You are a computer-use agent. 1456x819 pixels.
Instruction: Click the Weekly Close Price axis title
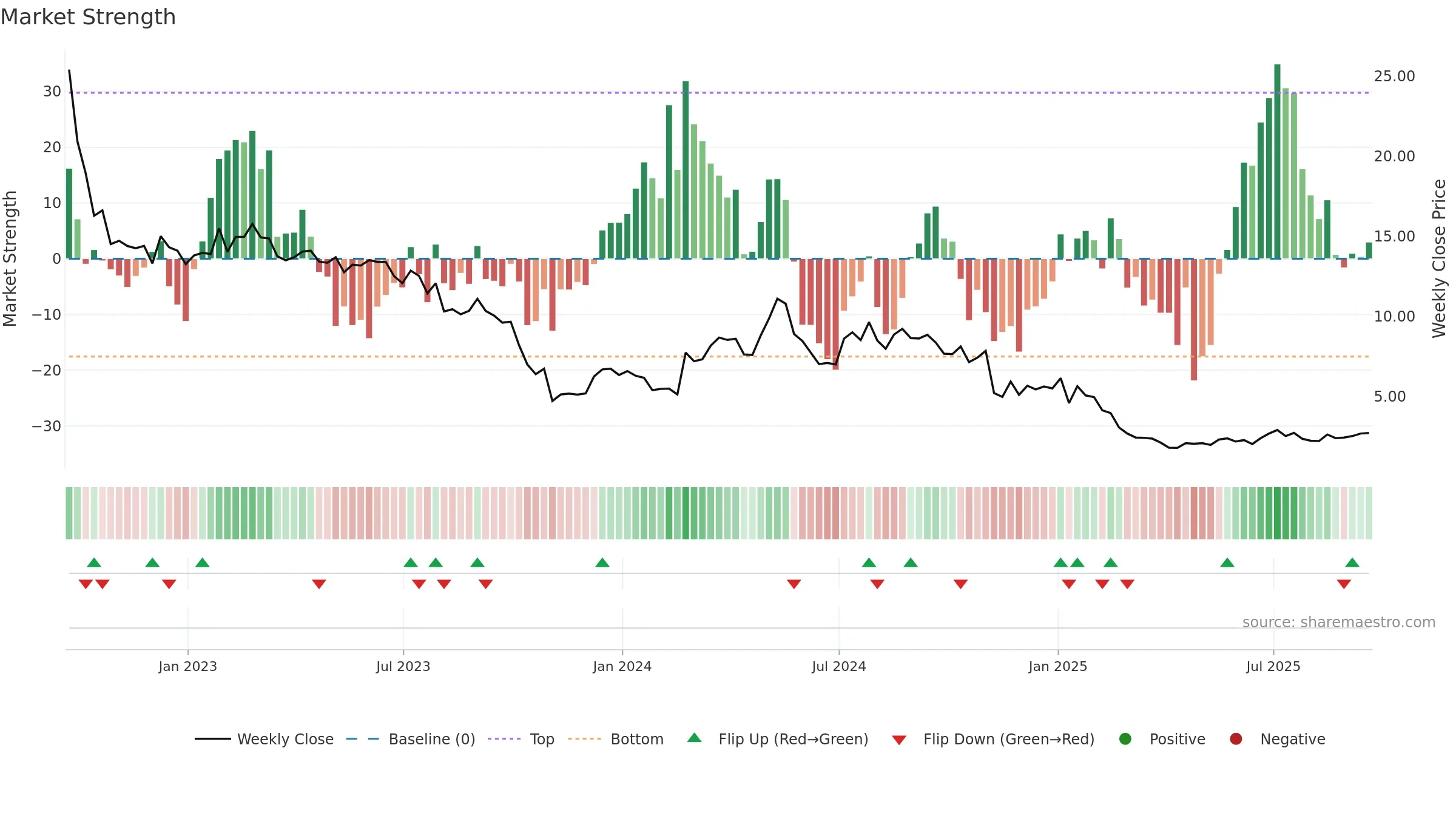pyautogui.click(x=1439, y=258)
